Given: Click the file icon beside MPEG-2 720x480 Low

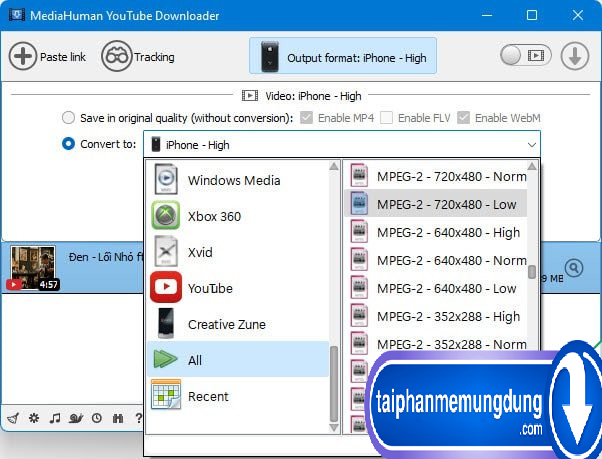Looking at the screenshot, I should click(x=359, y=204).
